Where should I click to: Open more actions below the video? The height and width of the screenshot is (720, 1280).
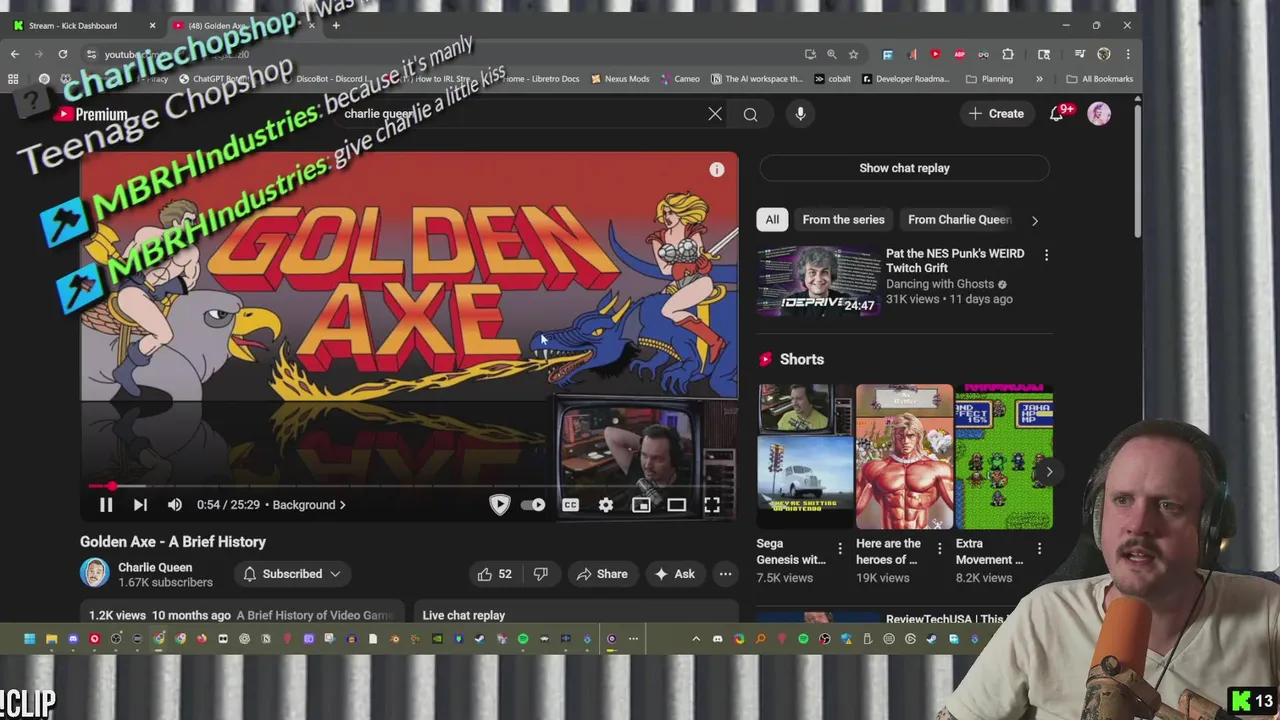726,574
